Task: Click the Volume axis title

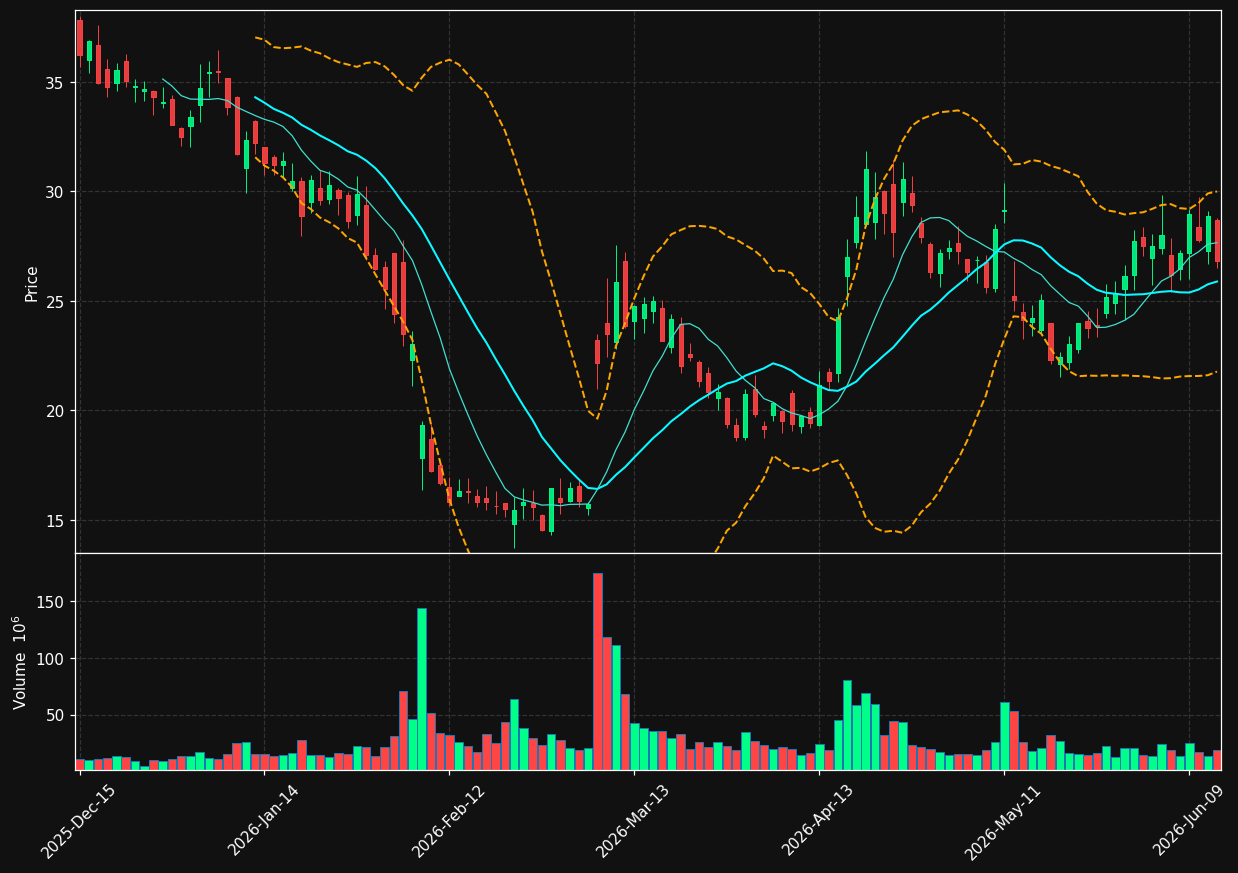Action: 20,662
